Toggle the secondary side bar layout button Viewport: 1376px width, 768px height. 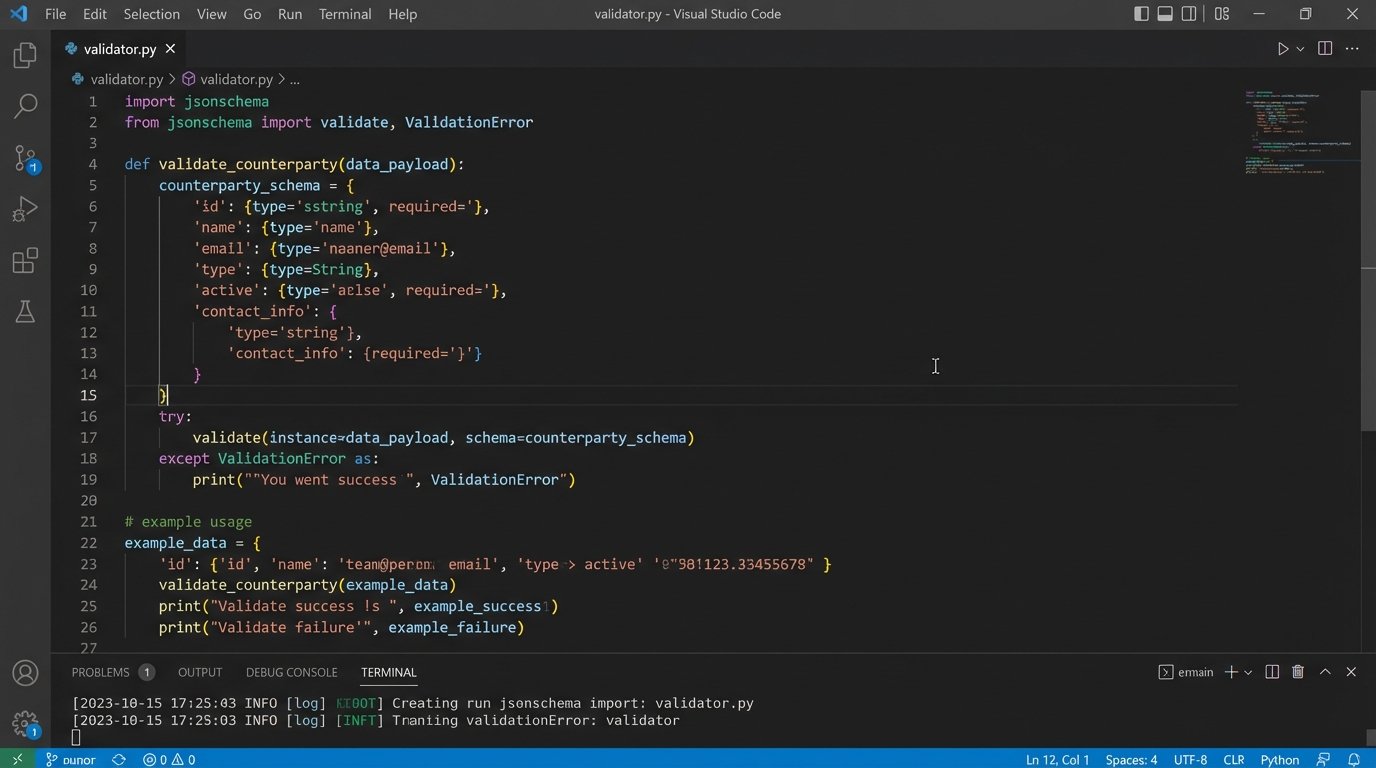(1189, 14)
